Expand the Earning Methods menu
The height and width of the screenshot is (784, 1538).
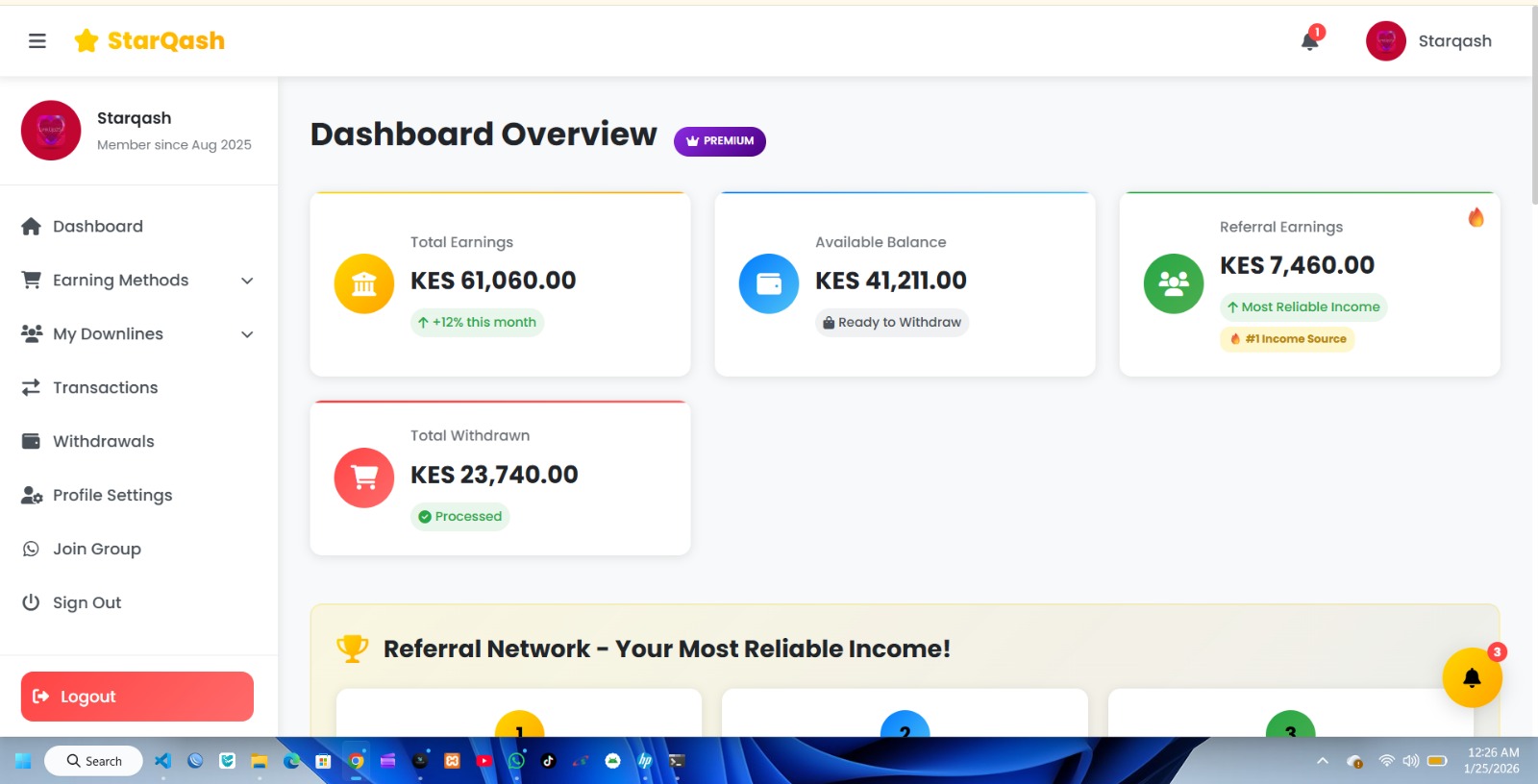[120, 280]
